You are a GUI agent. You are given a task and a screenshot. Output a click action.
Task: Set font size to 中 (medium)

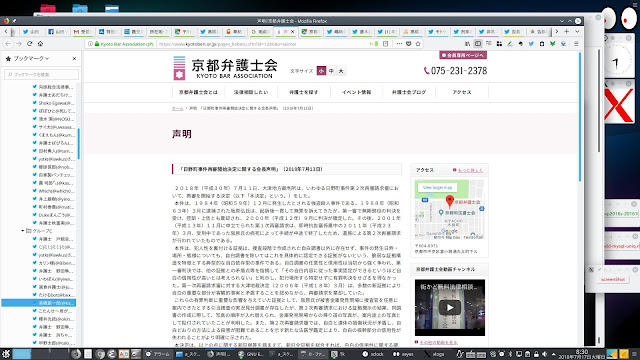pyautogui.click(x=331, y=71)
